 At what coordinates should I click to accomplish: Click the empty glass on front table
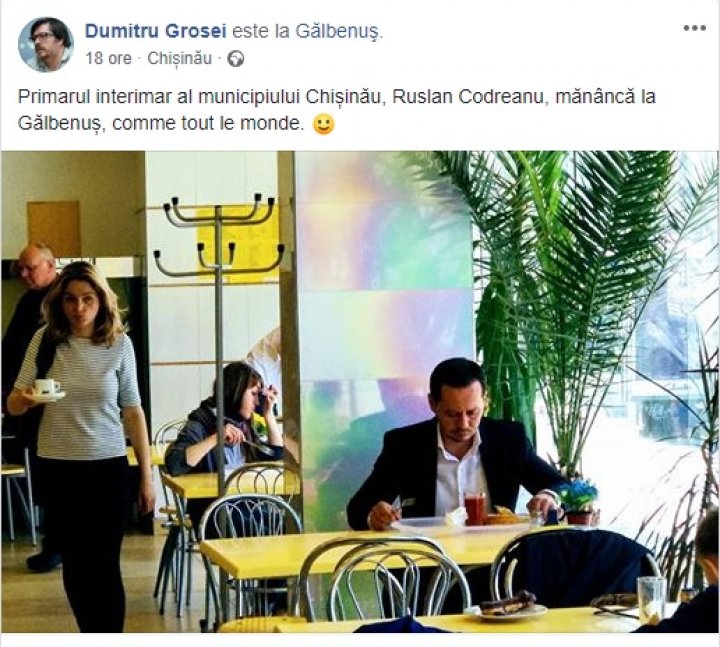(x=651, y=599)
